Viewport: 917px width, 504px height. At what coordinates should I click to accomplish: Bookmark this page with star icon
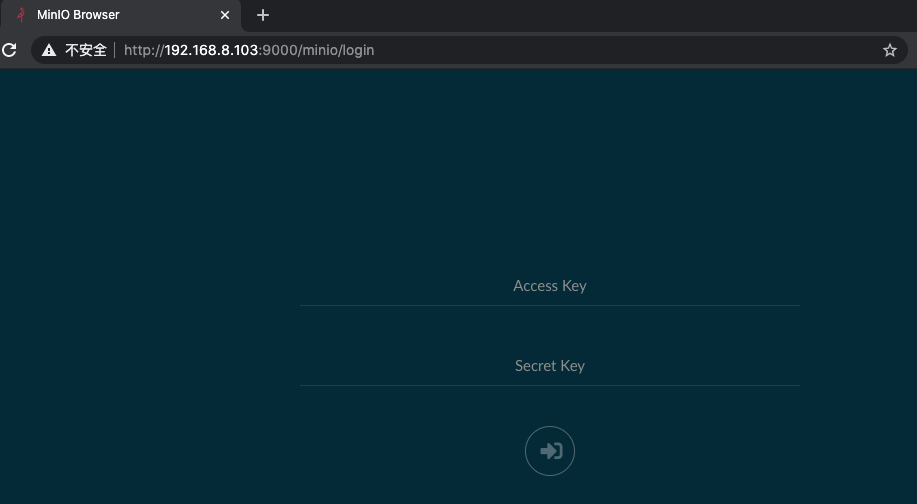pos(889,50)
